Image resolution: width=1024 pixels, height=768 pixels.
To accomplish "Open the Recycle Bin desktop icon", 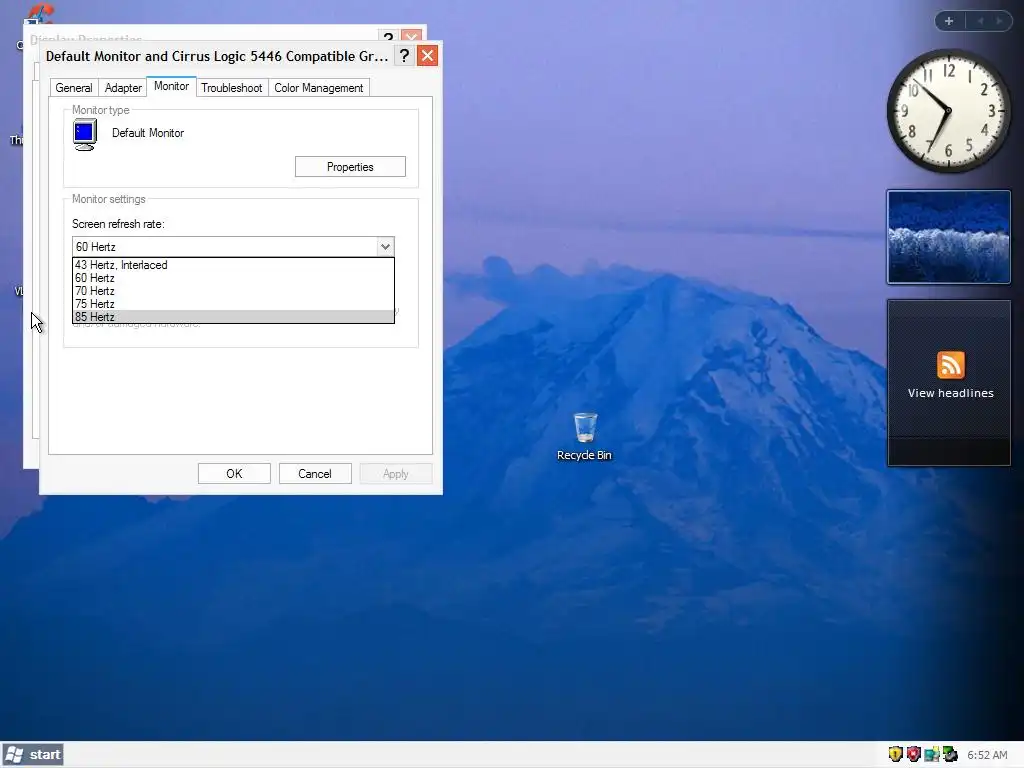I will (584, 437).
